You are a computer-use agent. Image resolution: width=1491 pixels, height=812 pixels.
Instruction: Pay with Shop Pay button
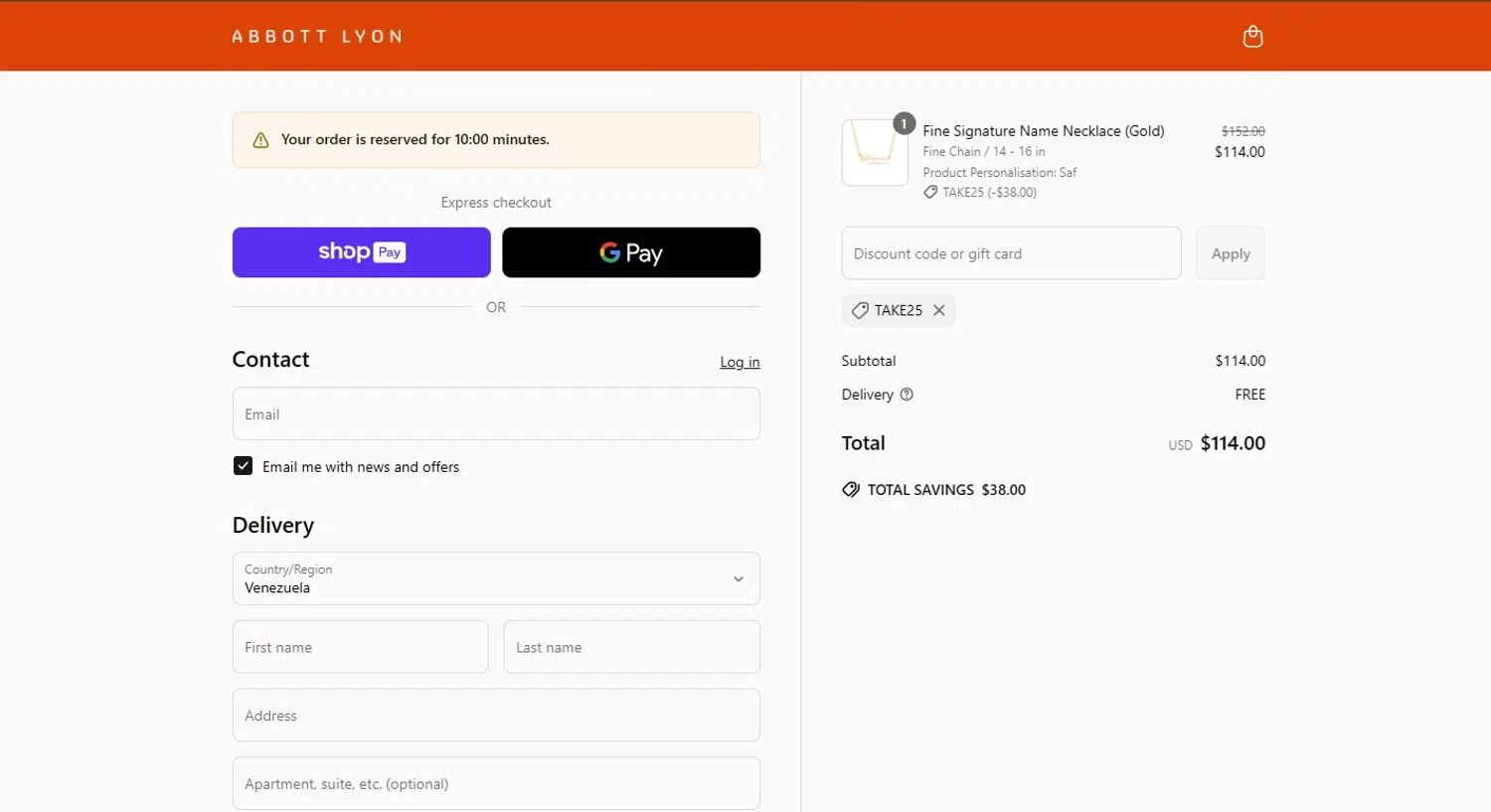pyautogui.click(x=361, y=252)
